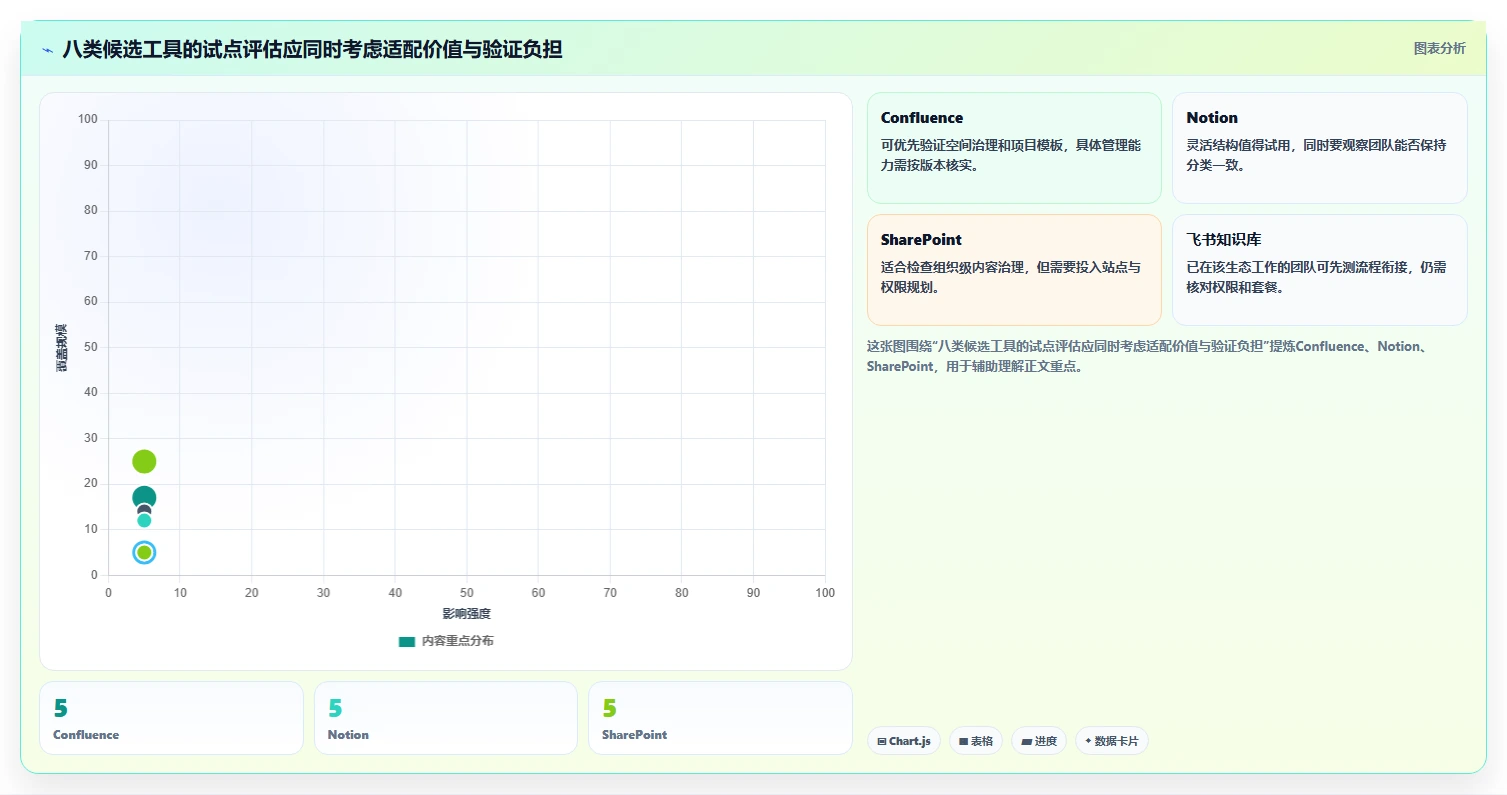Click the Notion description 灵活结构值得试用
Screen dimensions: 1507x795
tap(1316, 155)
